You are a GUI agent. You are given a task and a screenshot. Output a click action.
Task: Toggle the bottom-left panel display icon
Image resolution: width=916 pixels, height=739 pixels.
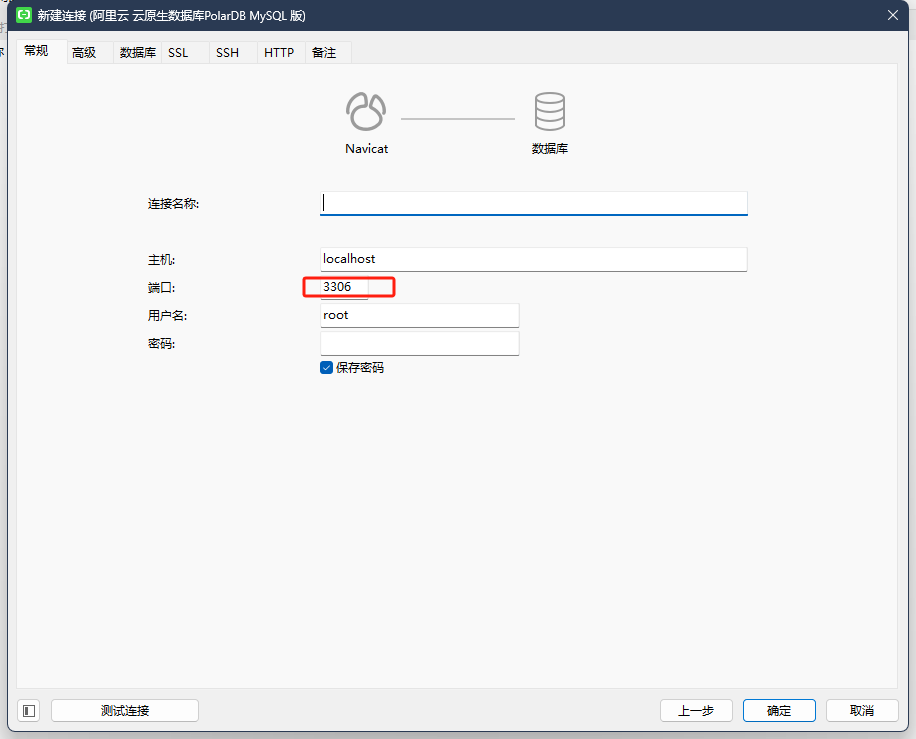coord(28,710)
